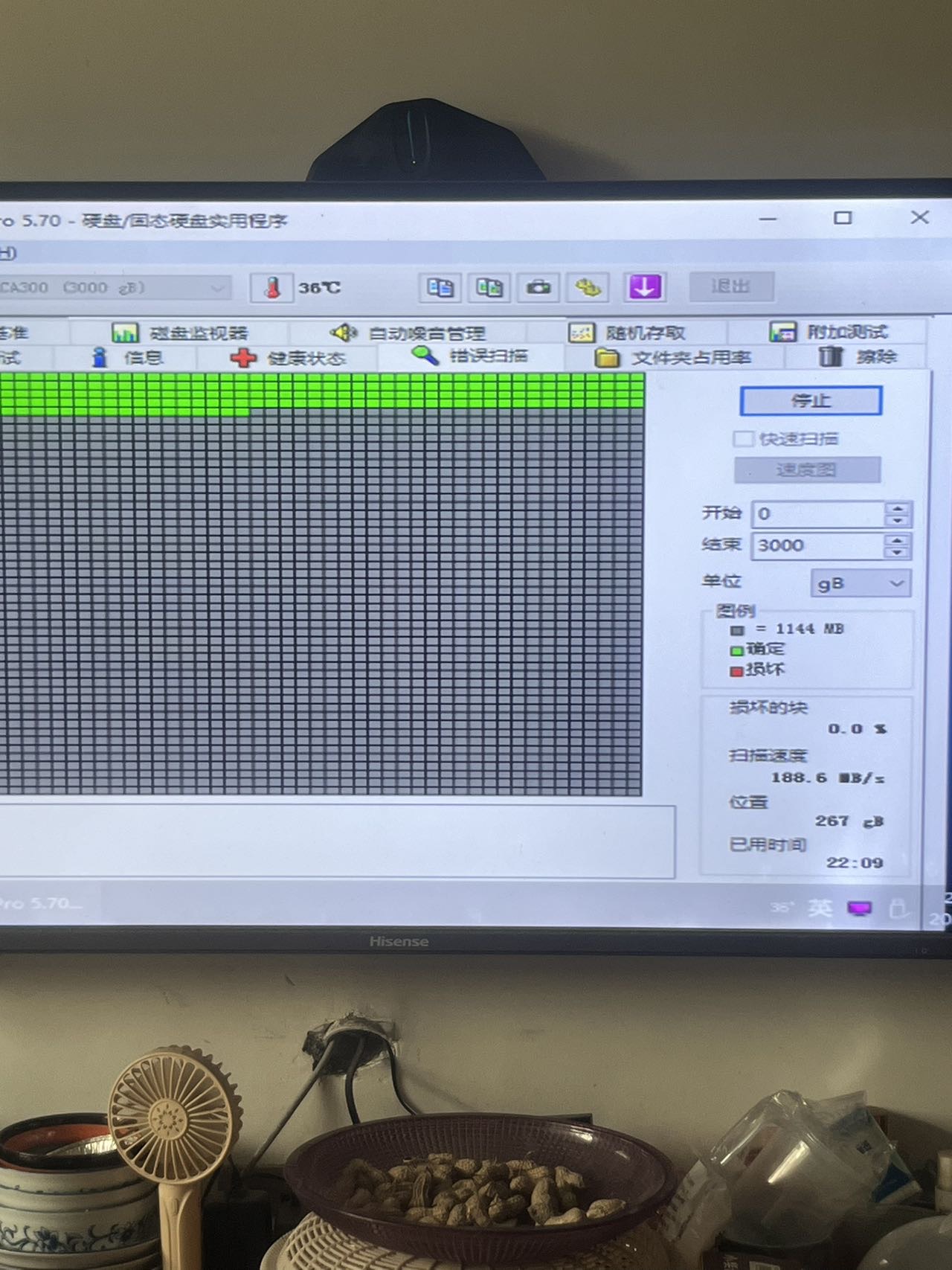Click the gray 1144 MB legend swatch
This screenshot has width=952, height=1270.
737,630
